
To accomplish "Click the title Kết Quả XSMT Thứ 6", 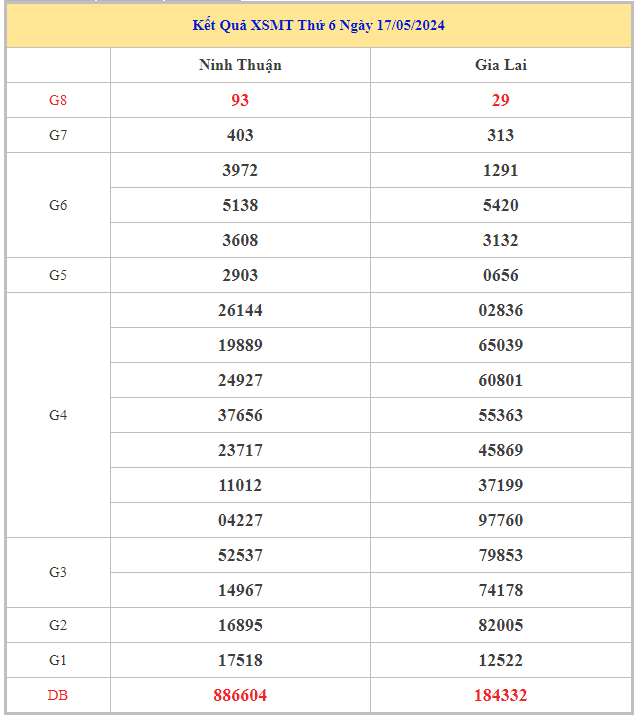I will (x=319, y=25).
